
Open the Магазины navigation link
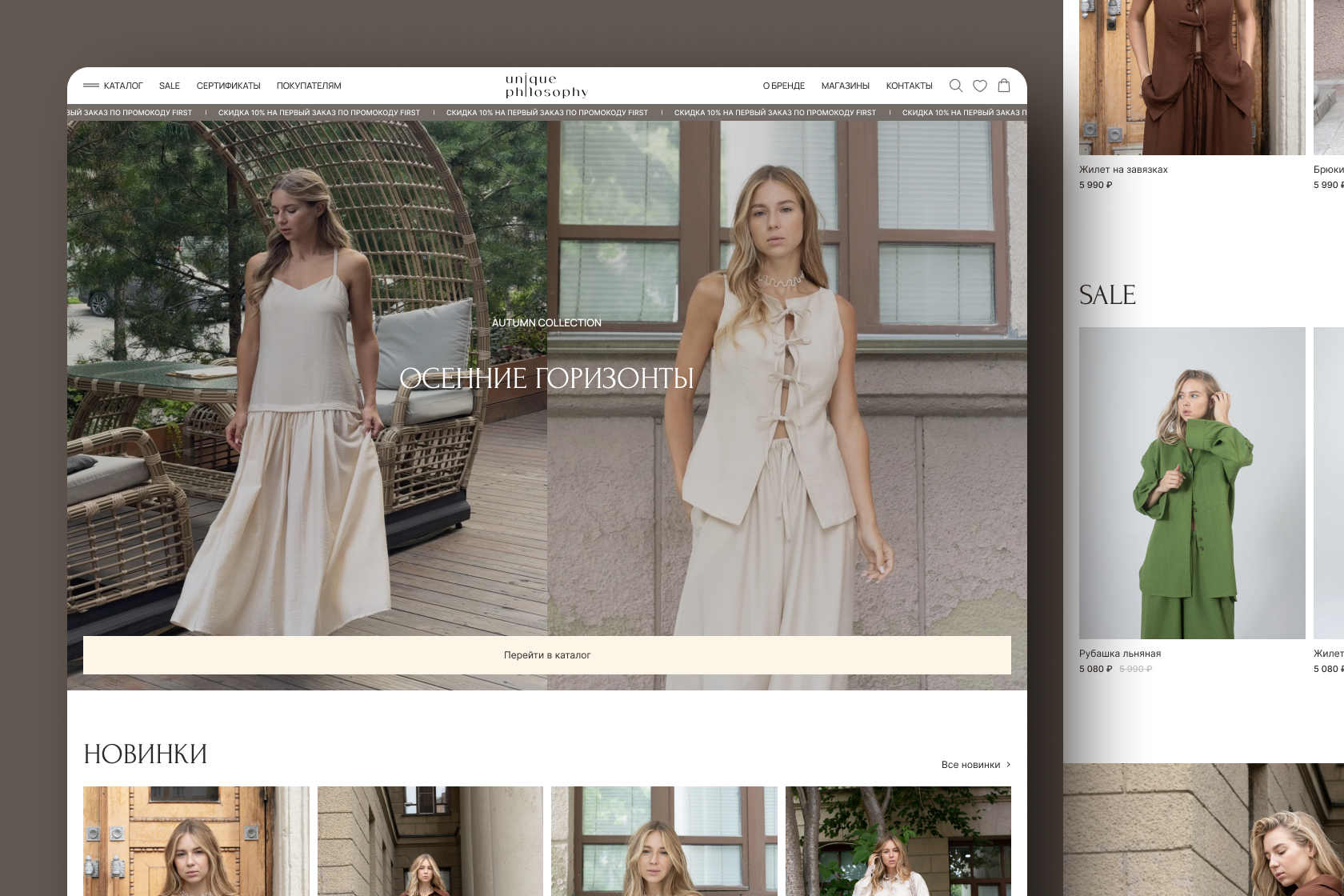click(x=846, y=86)
